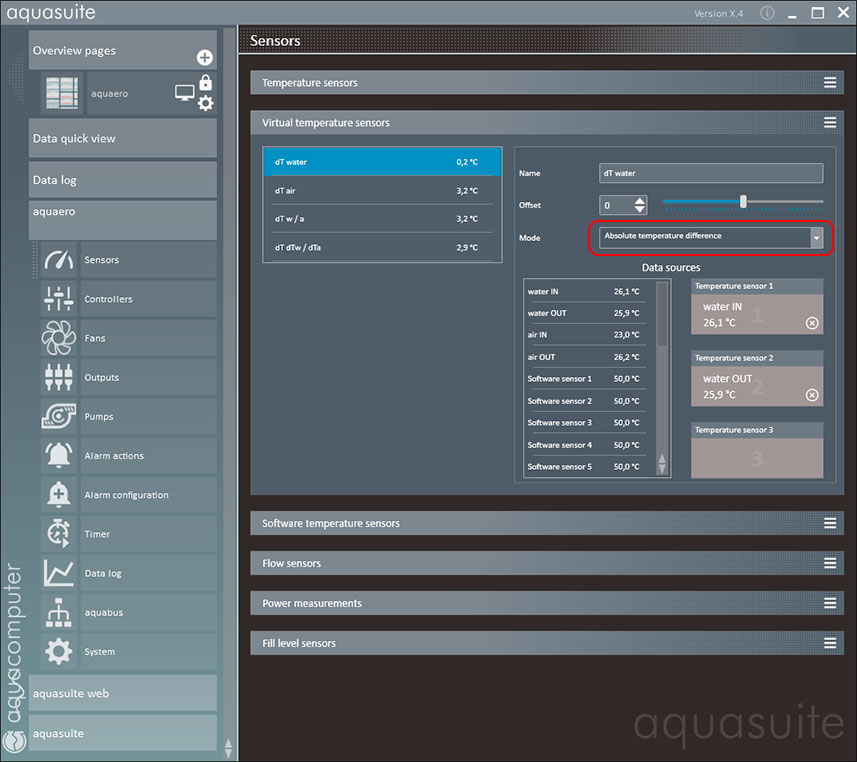Expand the Power measurements section header
The image size is (857, 762).
[547, 603]
